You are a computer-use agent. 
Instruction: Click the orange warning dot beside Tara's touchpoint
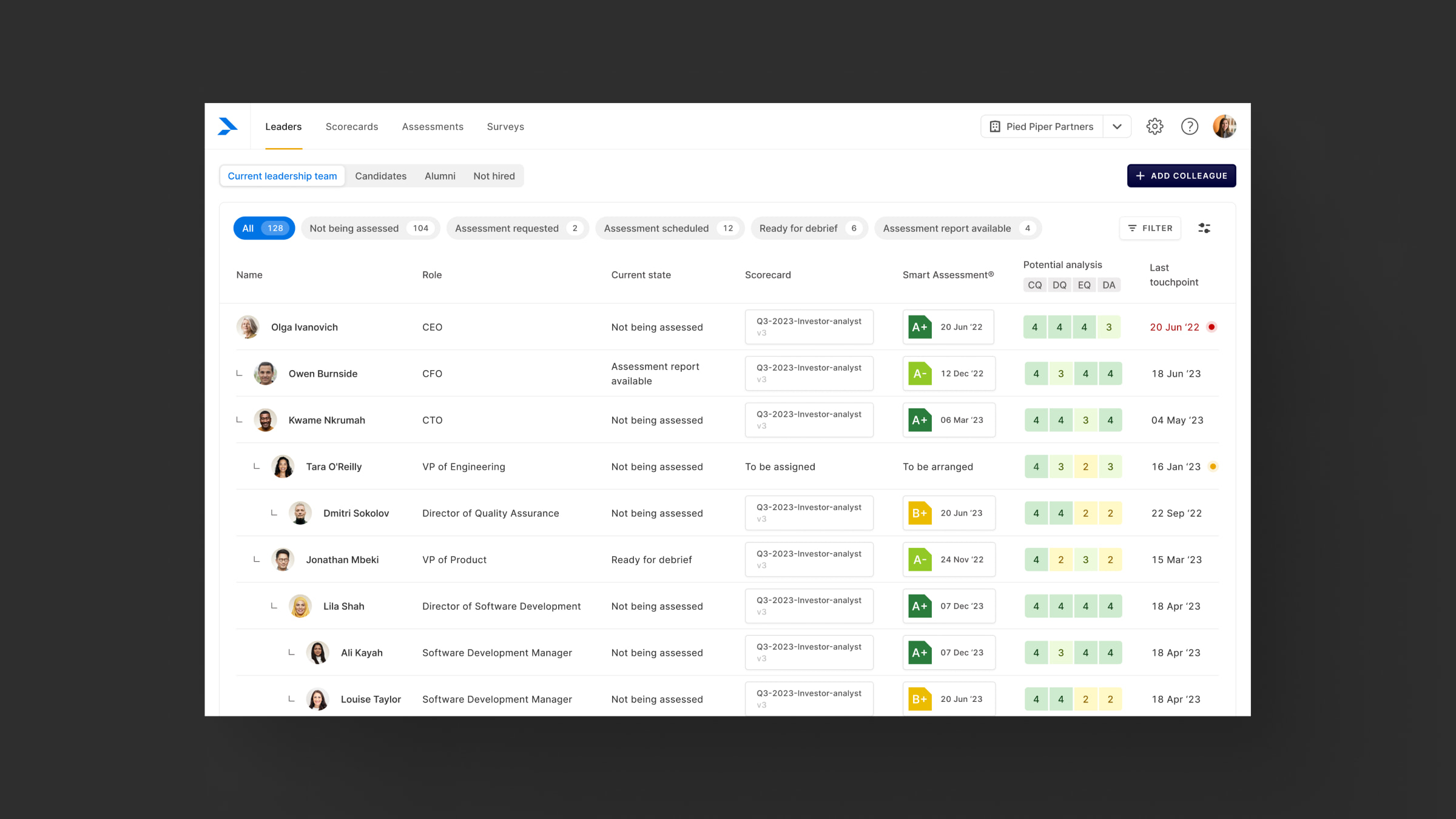click(x=1213, y=467)
